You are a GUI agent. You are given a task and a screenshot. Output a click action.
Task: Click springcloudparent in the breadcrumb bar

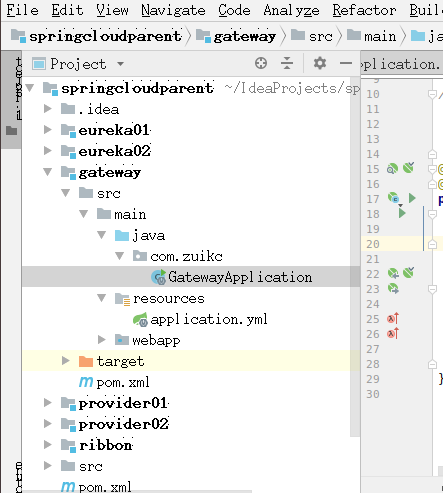tap(105, 36)
